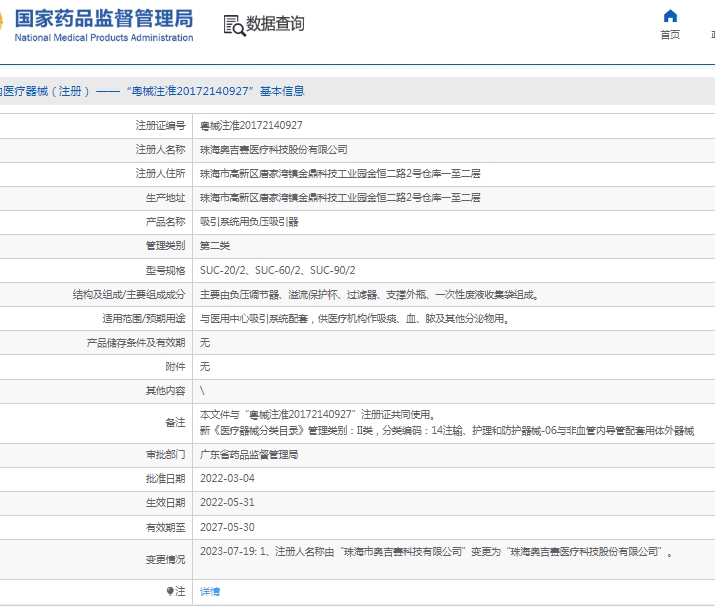Screen dimensions: 715x611
Task: Open the 详情 link in 注 row
Action: [210, 592]
